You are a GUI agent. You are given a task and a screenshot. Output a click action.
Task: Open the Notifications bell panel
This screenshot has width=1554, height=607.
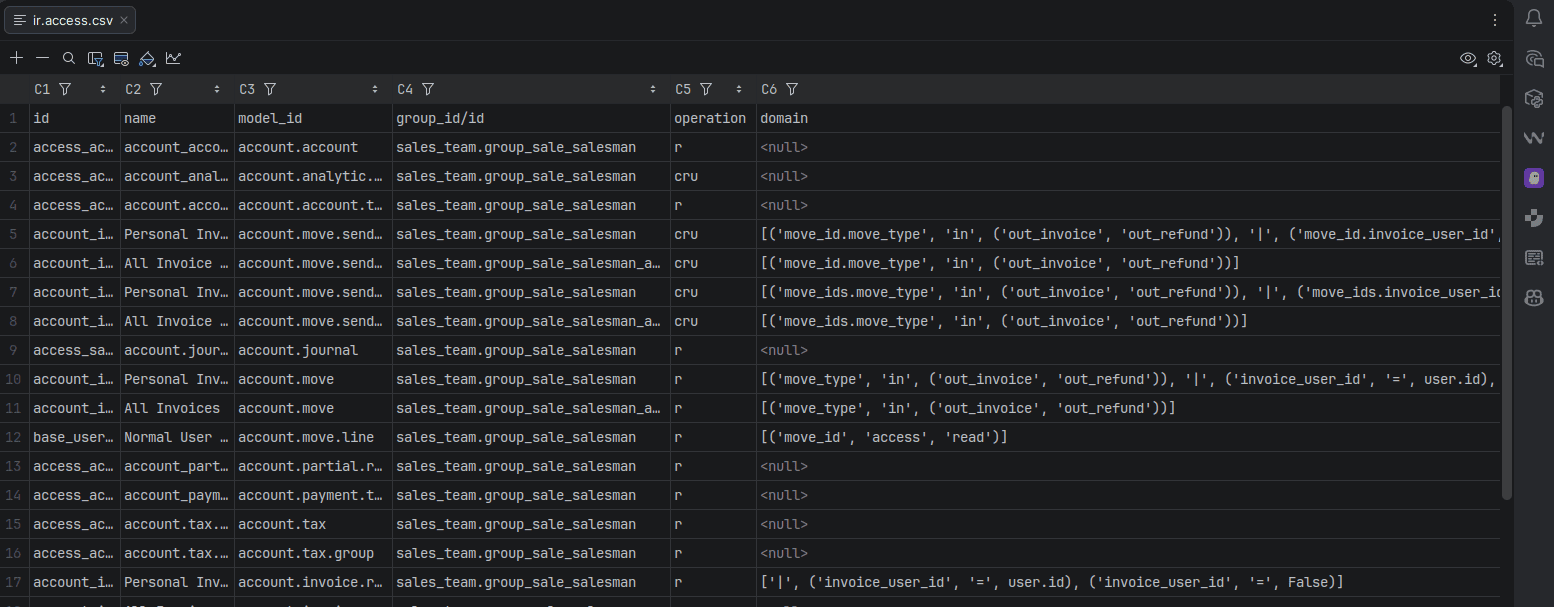click(1534, 19)
